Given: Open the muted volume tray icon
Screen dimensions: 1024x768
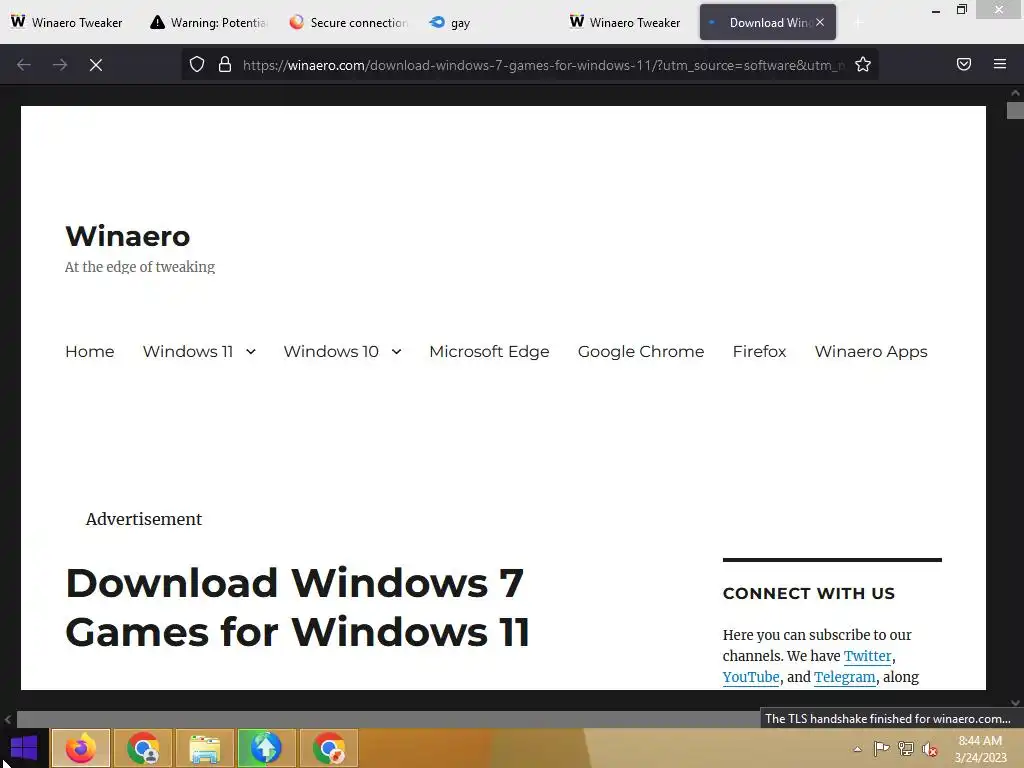Looking at the screenshot, I should coord(929,749).
